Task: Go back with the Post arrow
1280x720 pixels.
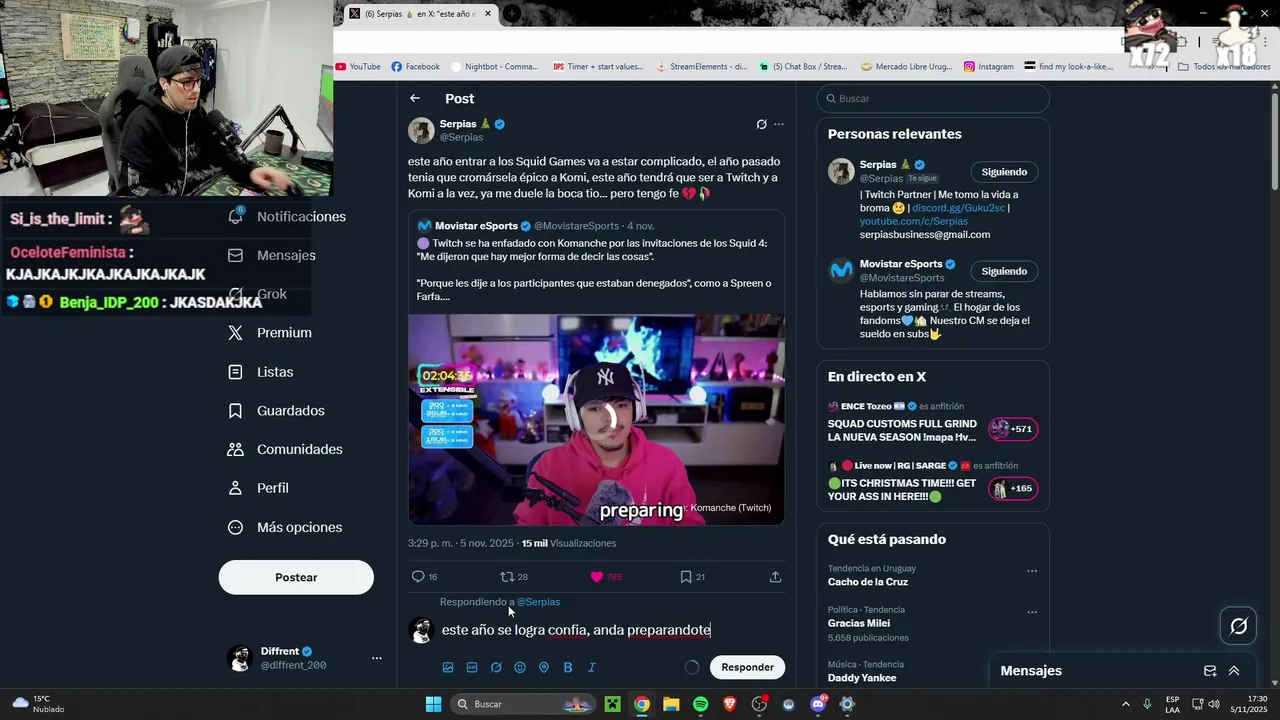Action: pyautogui.click(x=415, y=98)
